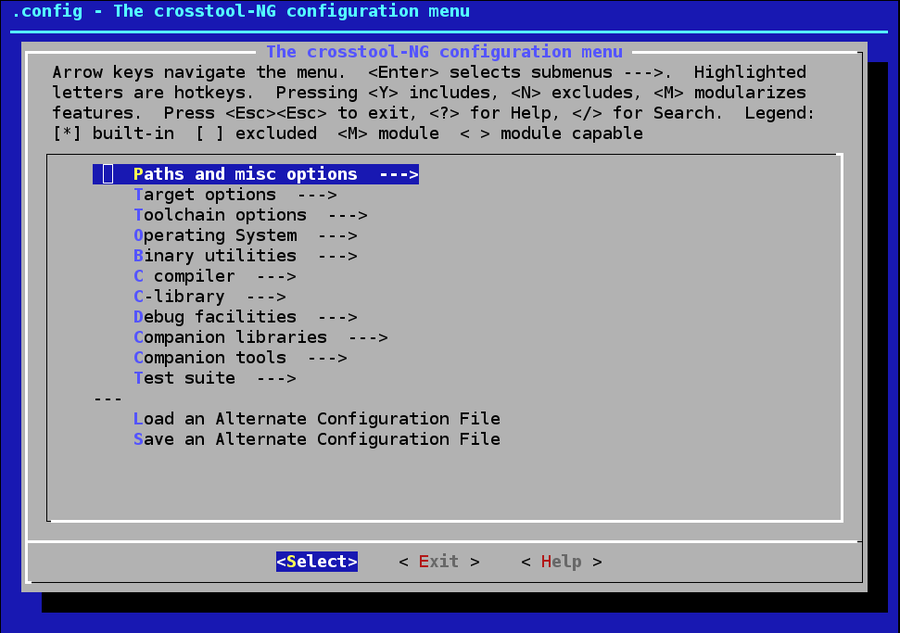This screenshot has height=633, width=900.
Task: Open Binary utilities submenu
Action: tap(246, 256)
